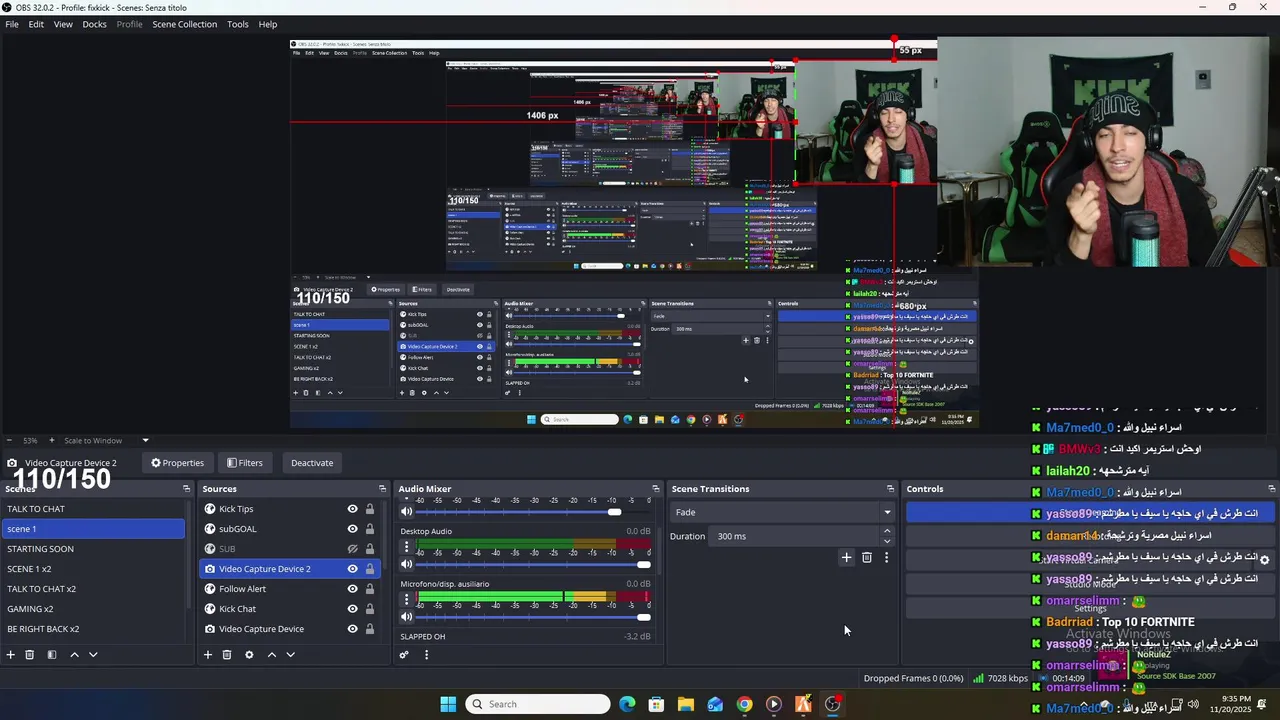Open virtual camera settings gear
Viewport: 1280px width, 720px height.
1264,560
